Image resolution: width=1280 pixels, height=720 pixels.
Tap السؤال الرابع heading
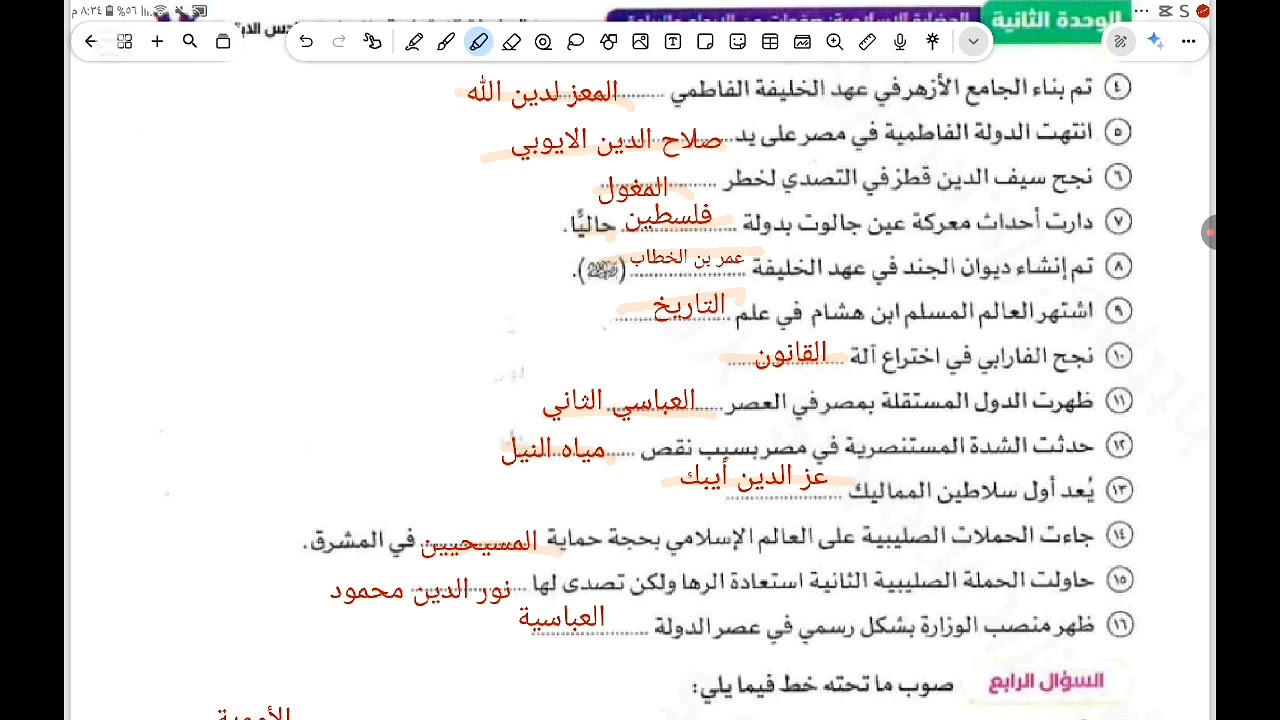(x=1046, y=682)
